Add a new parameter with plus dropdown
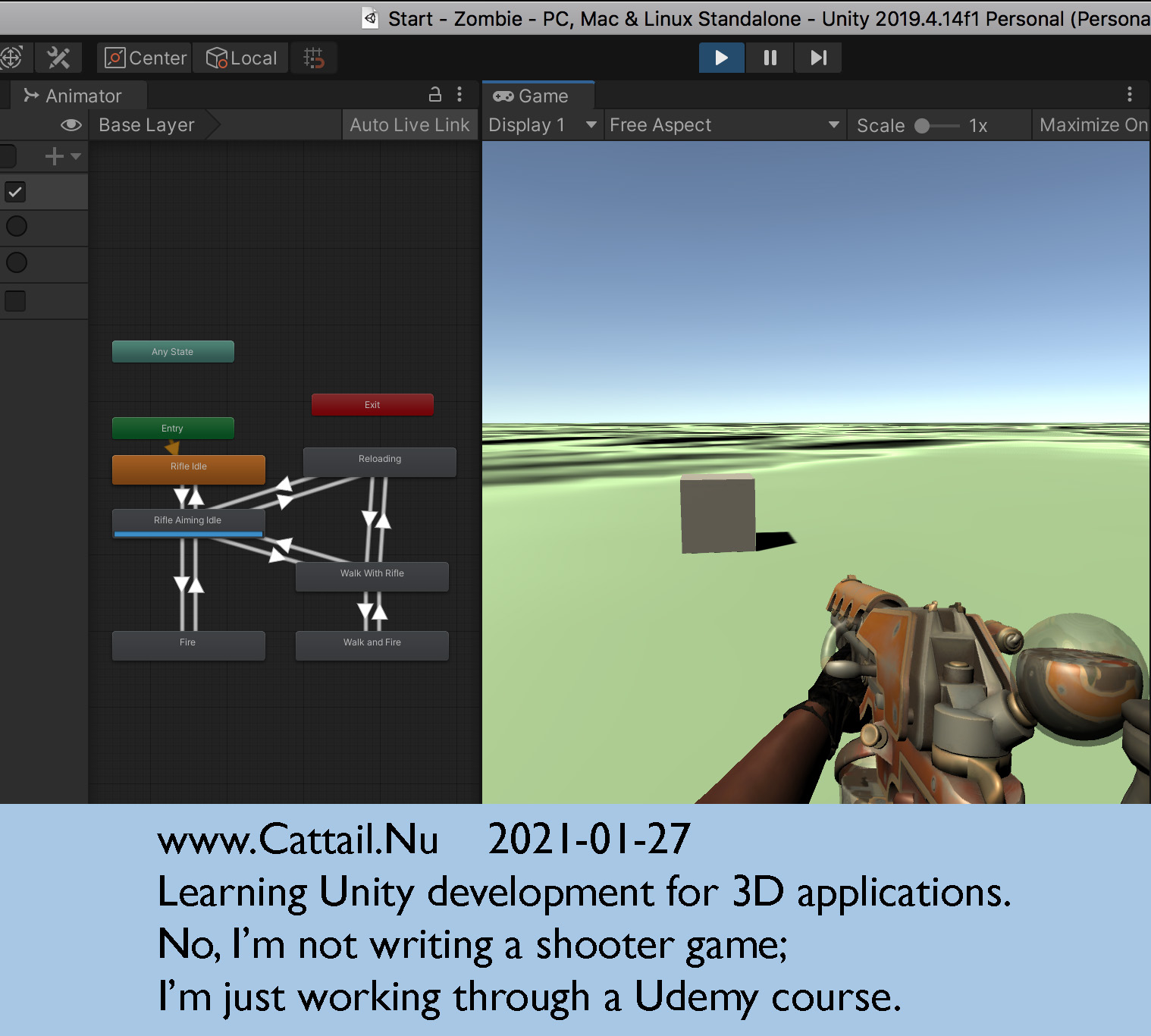 tap(63, 156)
